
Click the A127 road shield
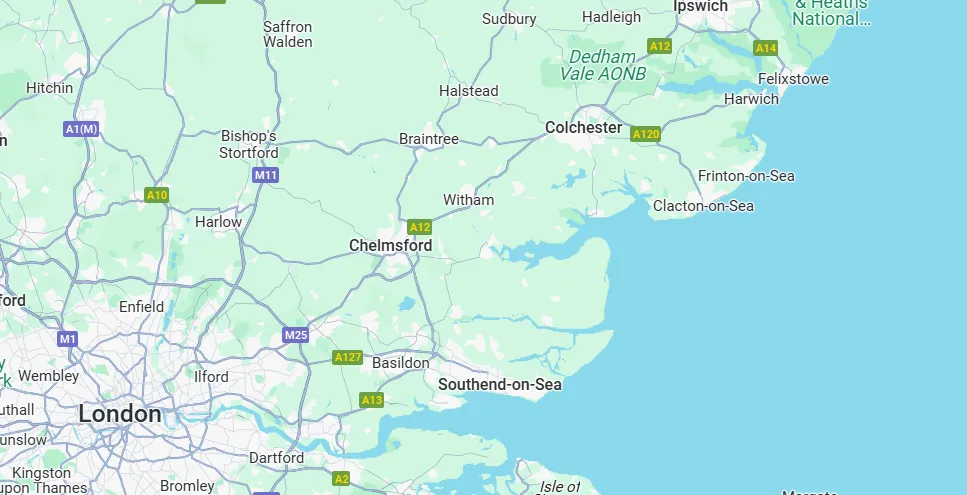pos(347,357)
